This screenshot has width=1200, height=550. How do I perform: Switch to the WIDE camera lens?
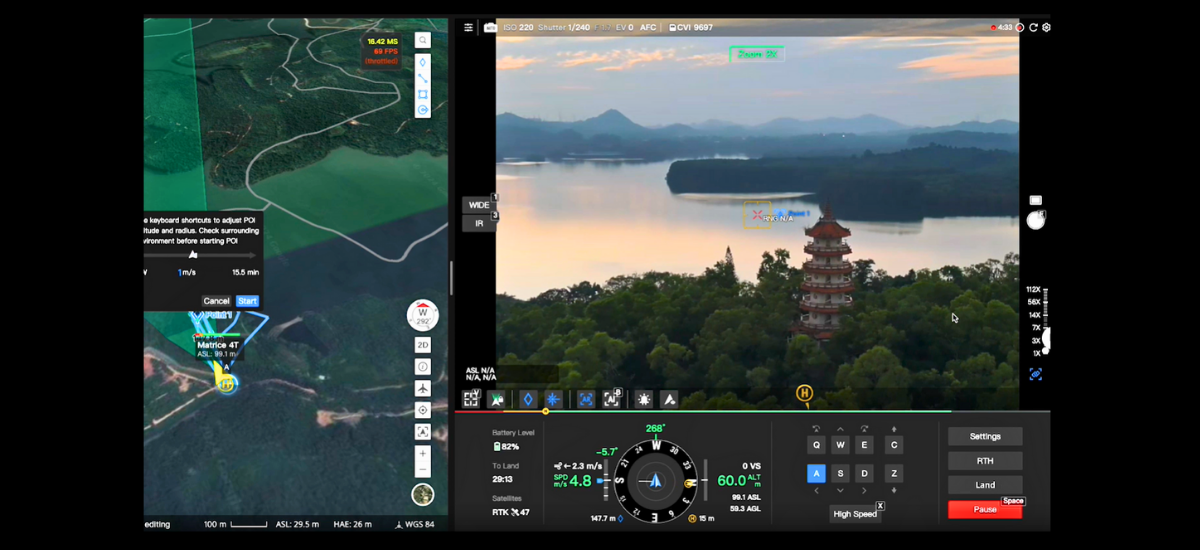tap(479, 205)
